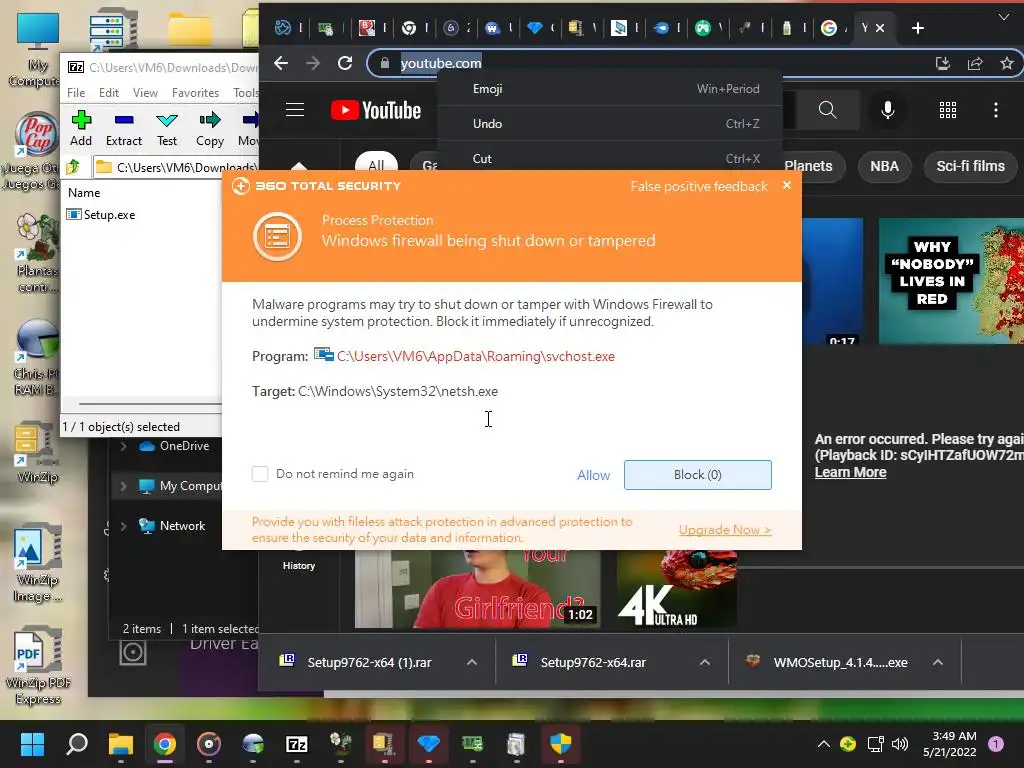Expand My Computer tree node
Viewport: 1024px width, 768px height.
tap(123, 486)
